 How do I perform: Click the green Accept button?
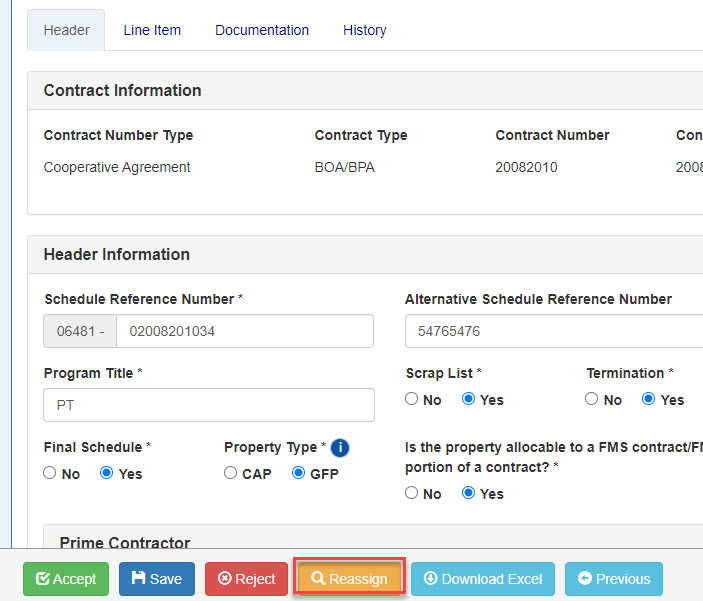[x=66, y=579]
